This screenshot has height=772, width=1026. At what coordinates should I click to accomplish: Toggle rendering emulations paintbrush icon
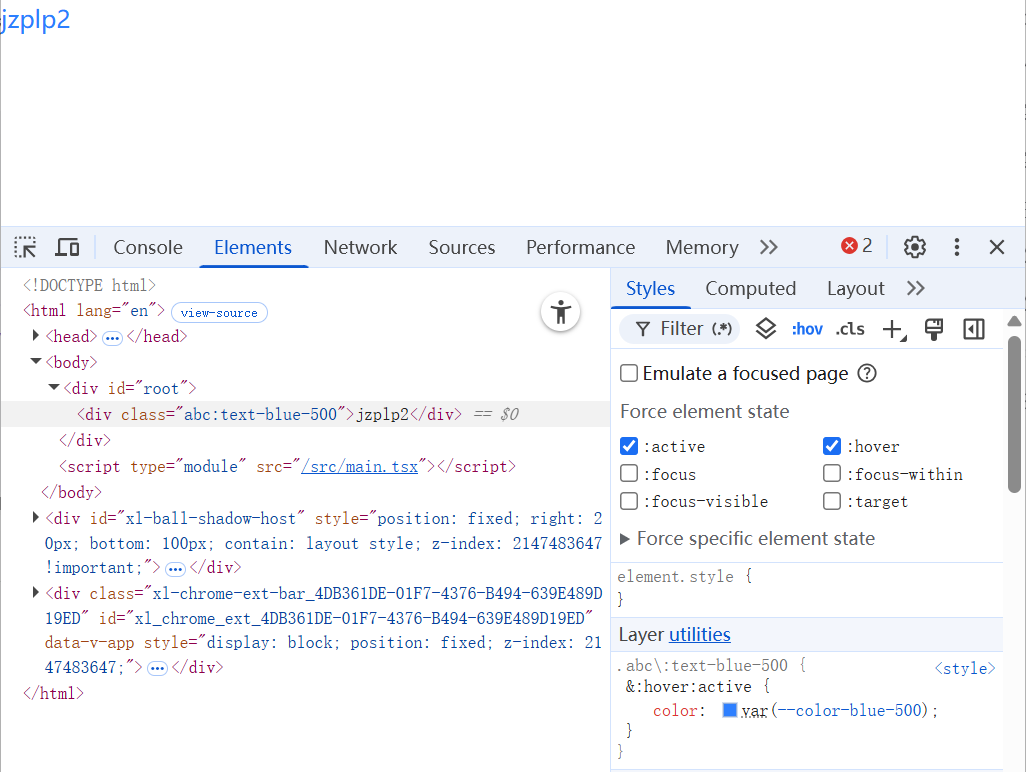(934, 329)
